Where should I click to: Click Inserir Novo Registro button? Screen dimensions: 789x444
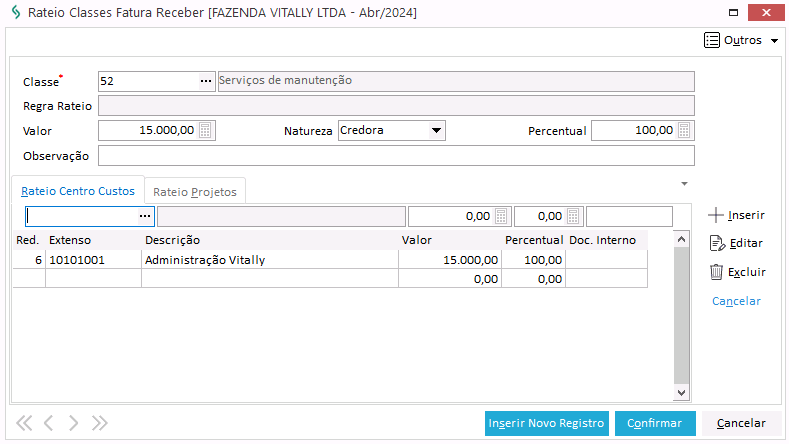pyautogui.click(x=546, y=423)
